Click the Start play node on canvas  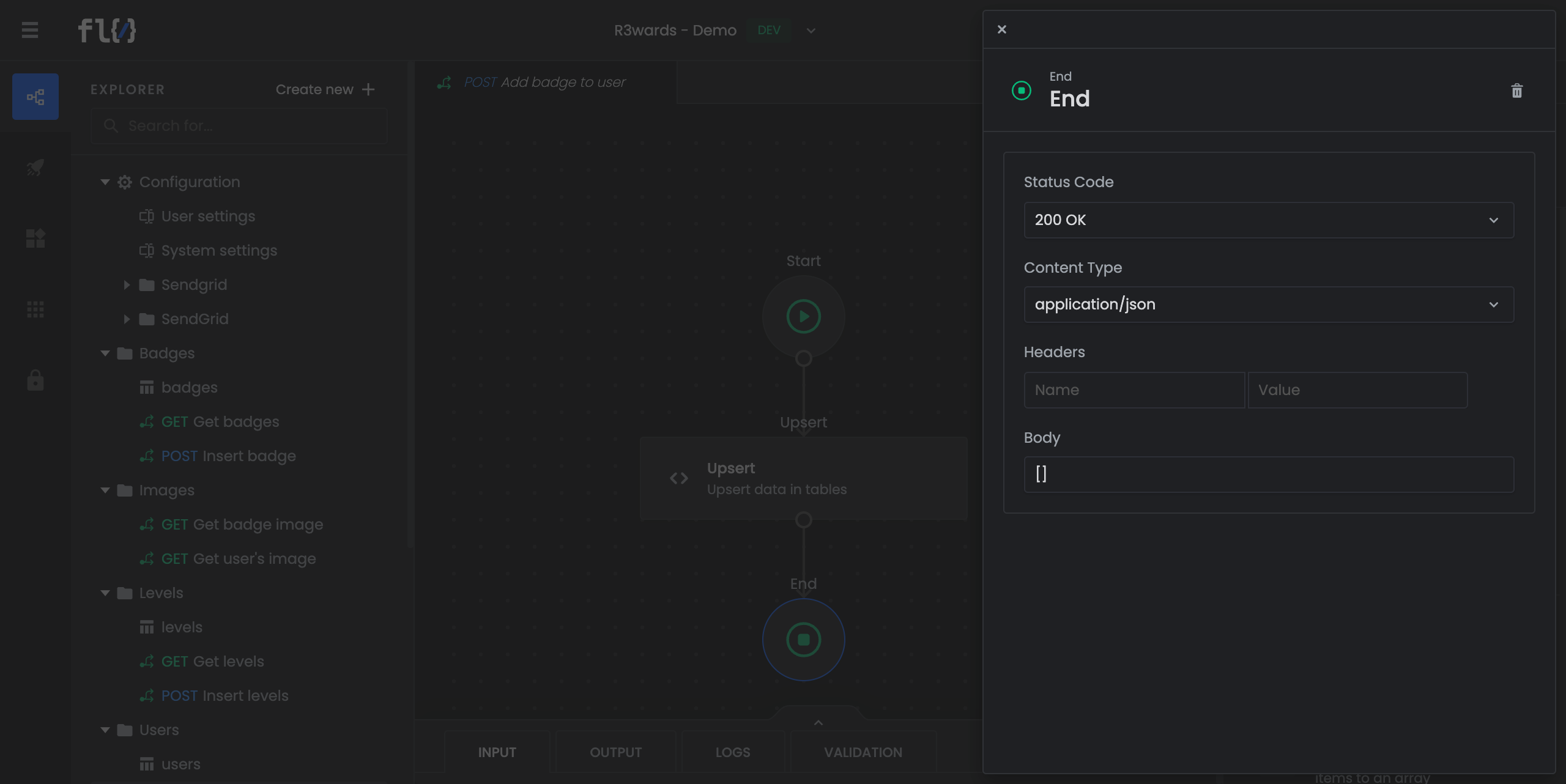803,316
